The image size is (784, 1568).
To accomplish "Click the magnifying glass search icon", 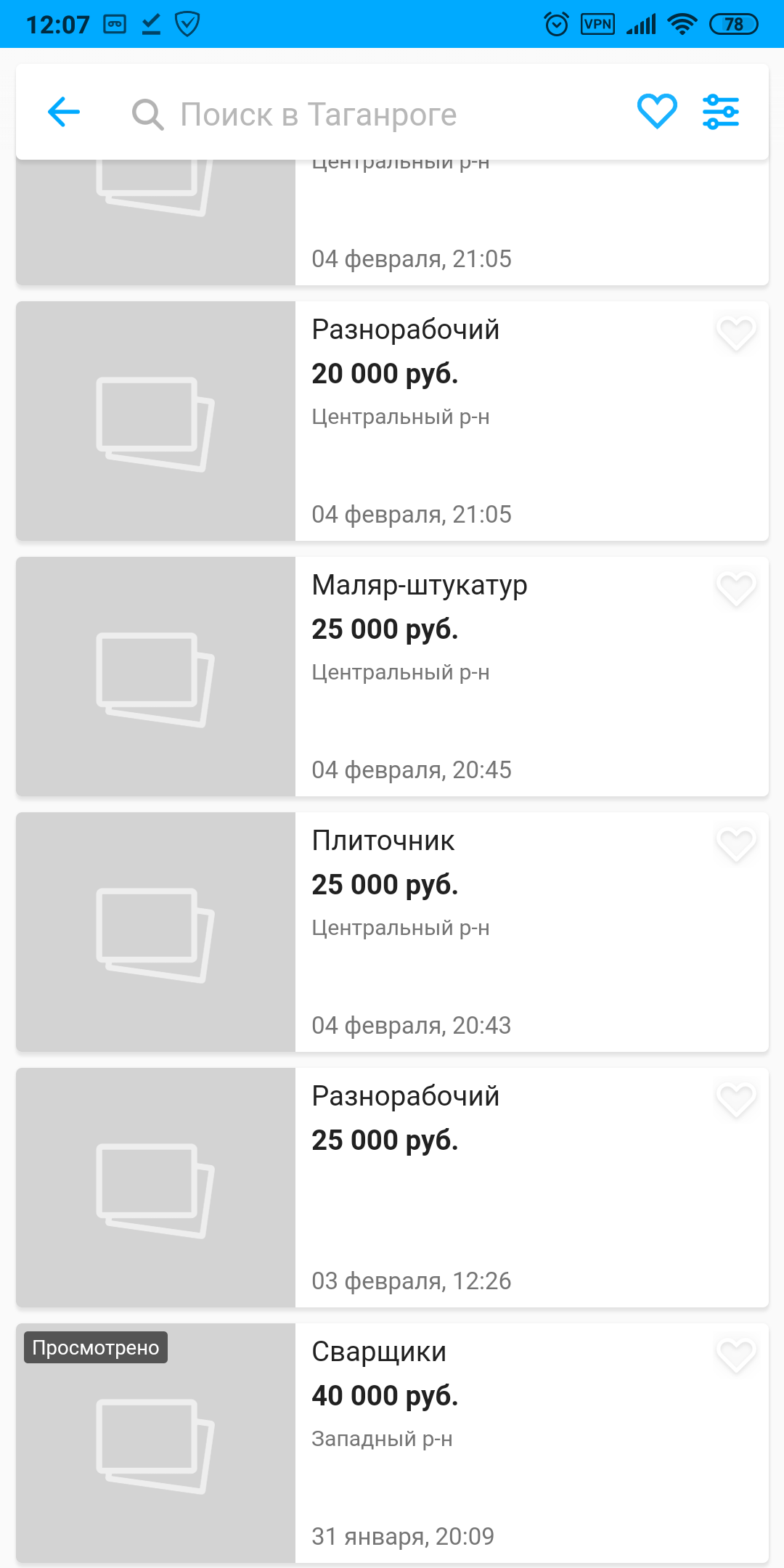I will pos(147,115).
